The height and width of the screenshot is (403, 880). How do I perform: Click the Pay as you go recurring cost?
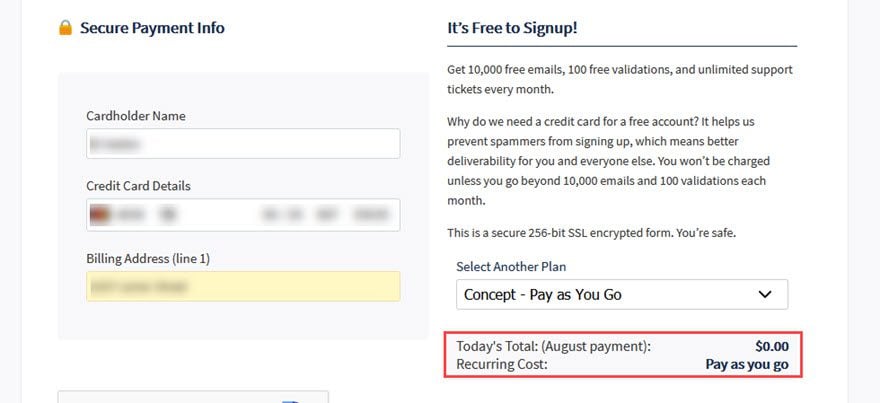tap(747, 364)
